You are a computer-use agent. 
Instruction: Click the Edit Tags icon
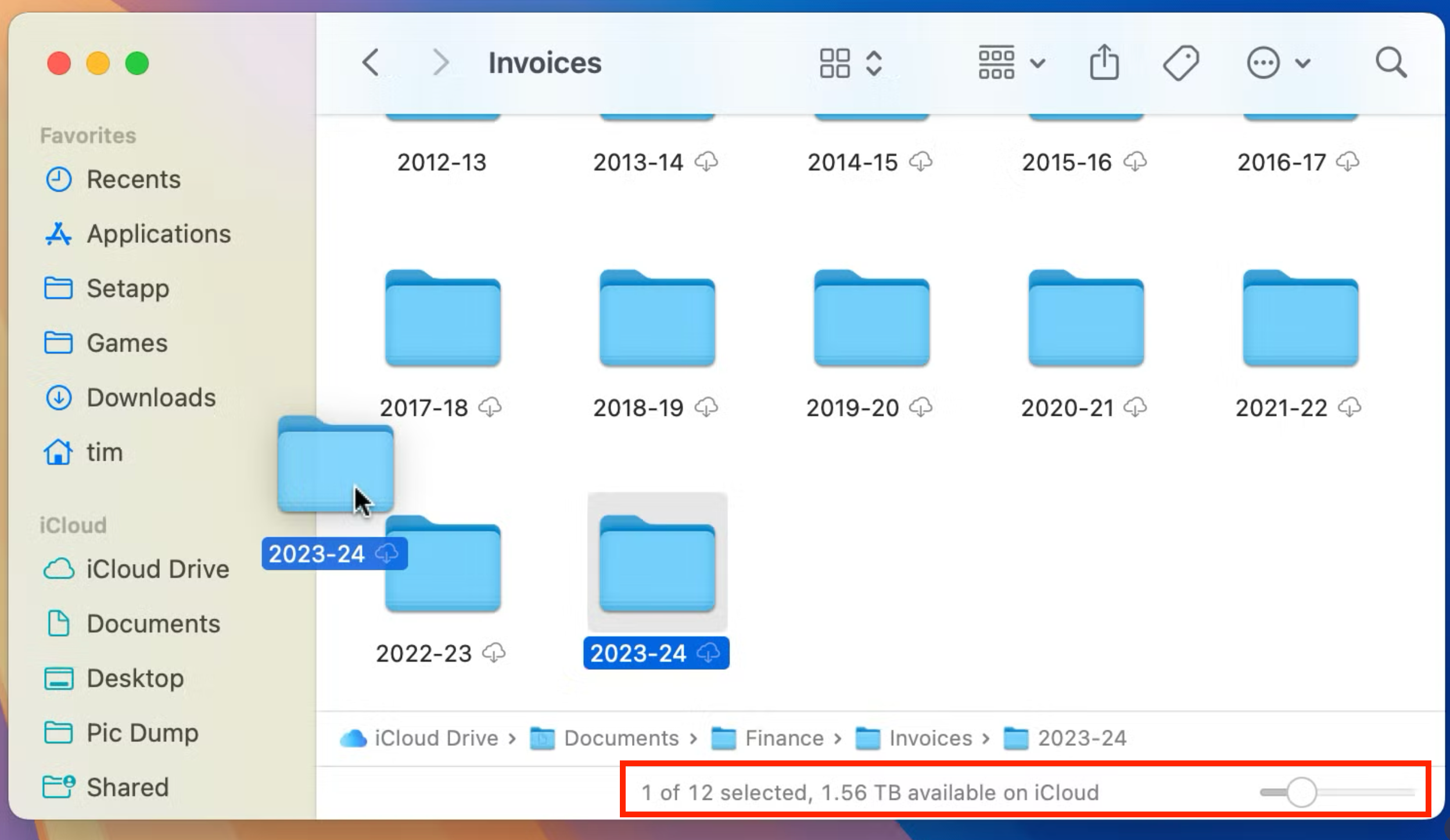coord(1180,63)
